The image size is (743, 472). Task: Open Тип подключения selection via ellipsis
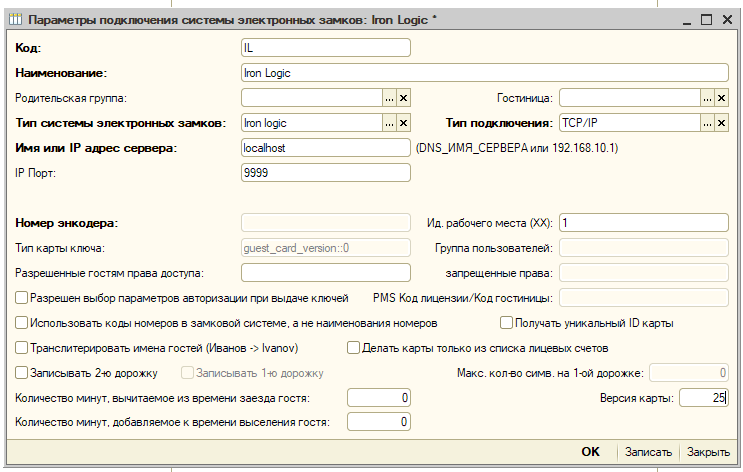click(707, 123)
